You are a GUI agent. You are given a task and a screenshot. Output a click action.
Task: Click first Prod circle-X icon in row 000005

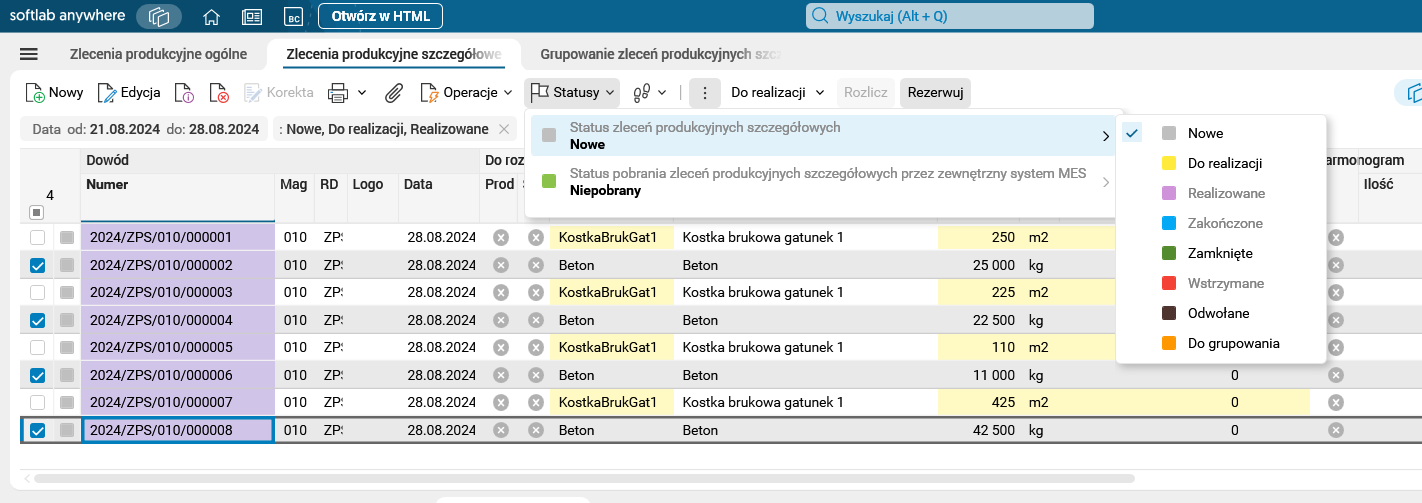pyautogui.click(x=501, y=348)
